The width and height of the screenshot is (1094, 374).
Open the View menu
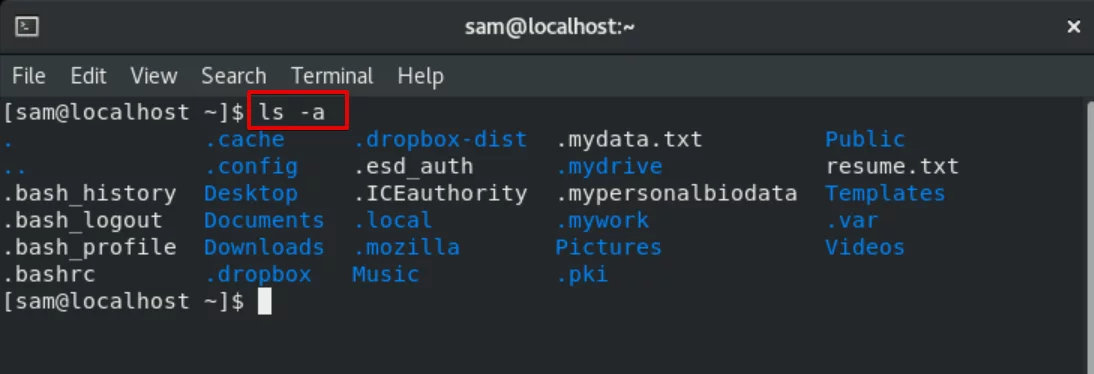154,75
